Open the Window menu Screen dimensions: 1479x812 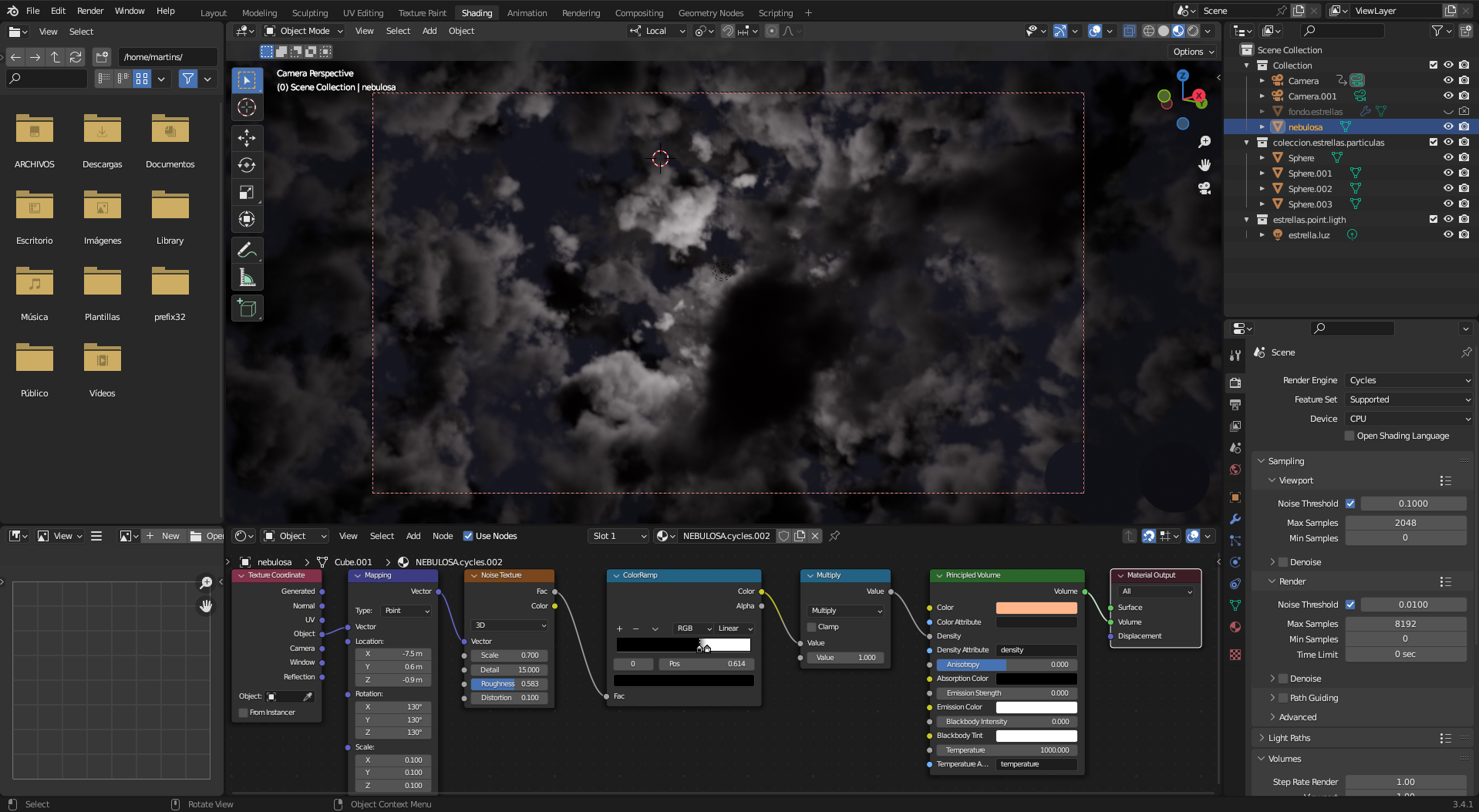[x=130, y=11]
